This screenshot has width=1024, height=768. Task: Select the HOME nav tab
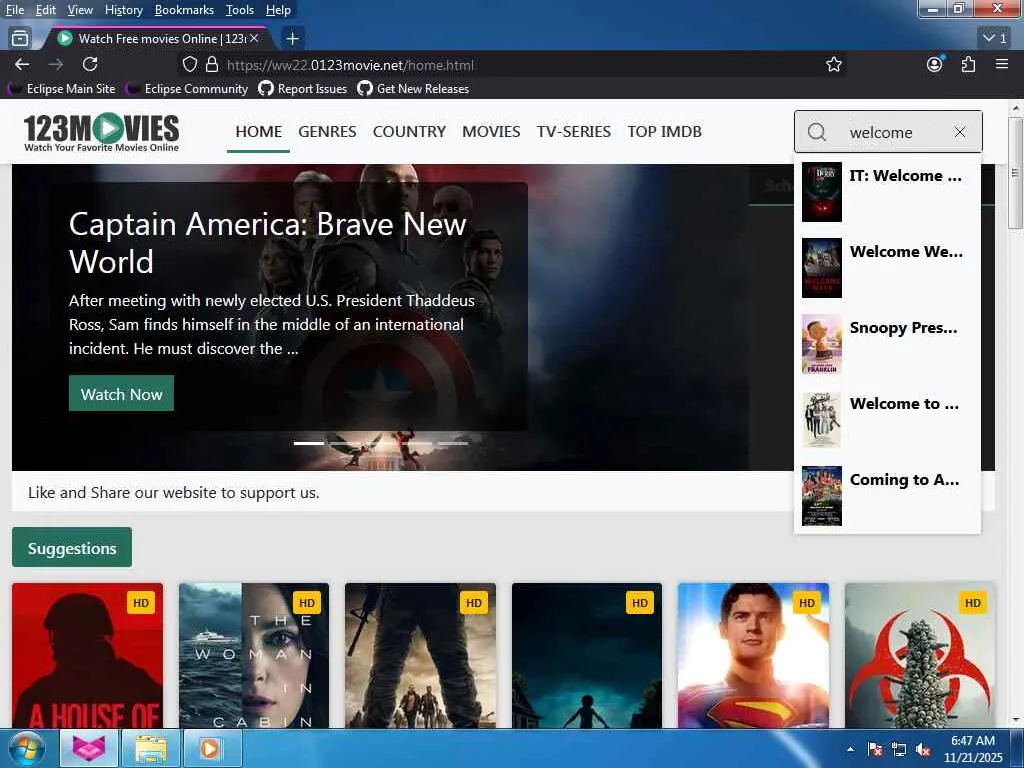point(259,131)
